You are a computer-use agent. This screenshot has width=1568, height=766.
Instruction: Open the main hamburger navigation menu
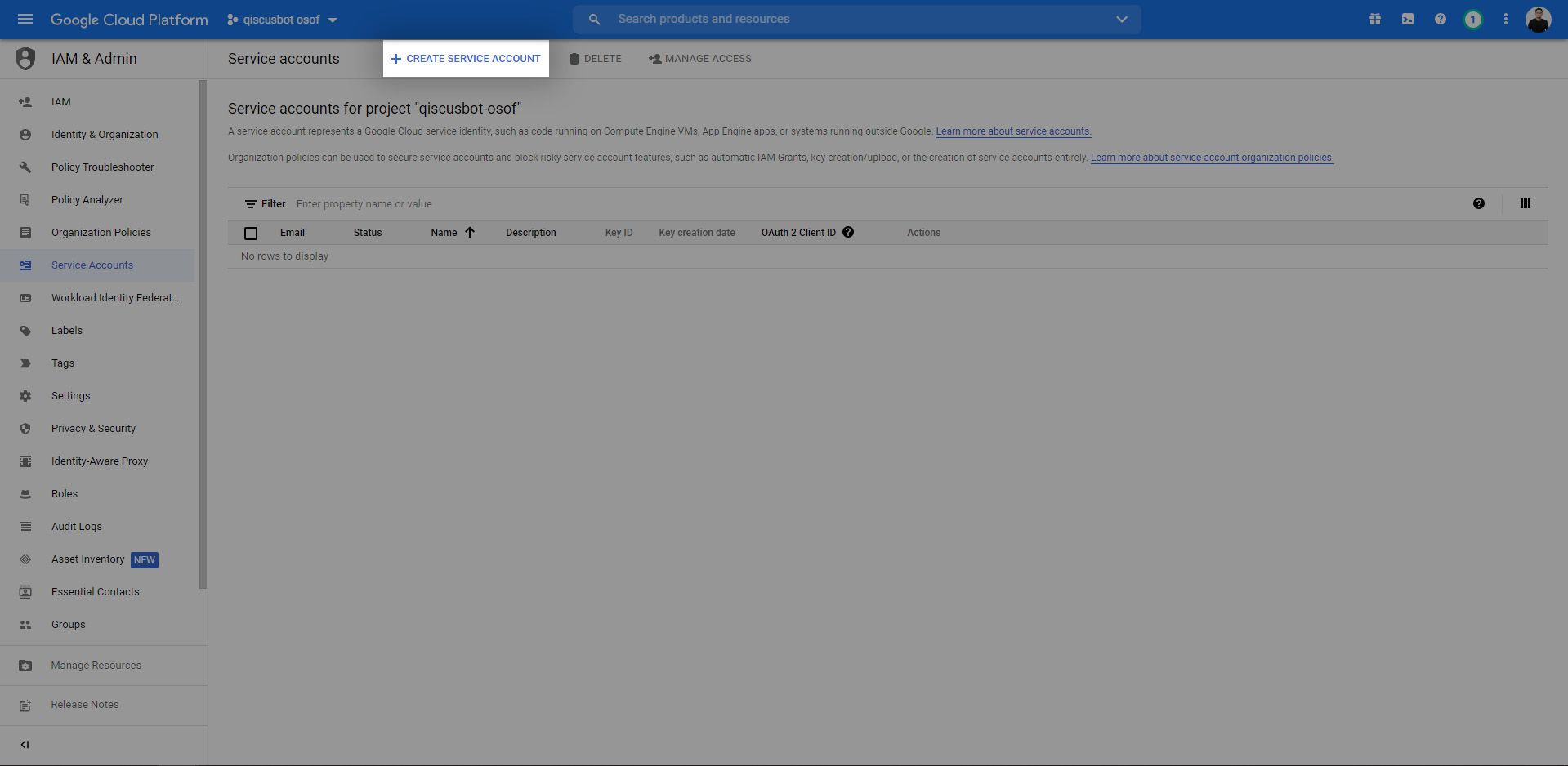[x=25, y=19]
